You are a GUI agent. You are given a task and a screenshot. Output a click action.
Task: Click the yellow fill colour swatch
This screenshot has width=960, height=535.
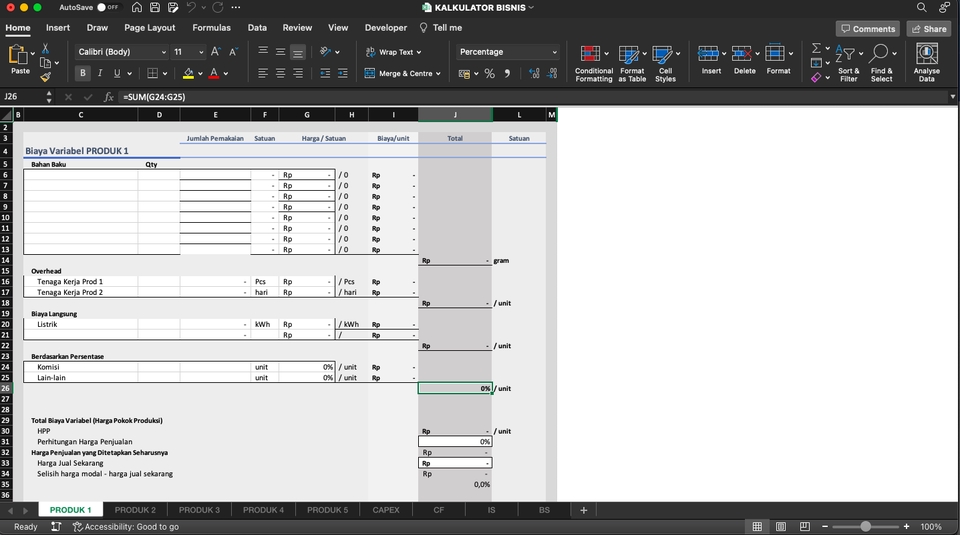pyautogui.click(x=188, y=74)
